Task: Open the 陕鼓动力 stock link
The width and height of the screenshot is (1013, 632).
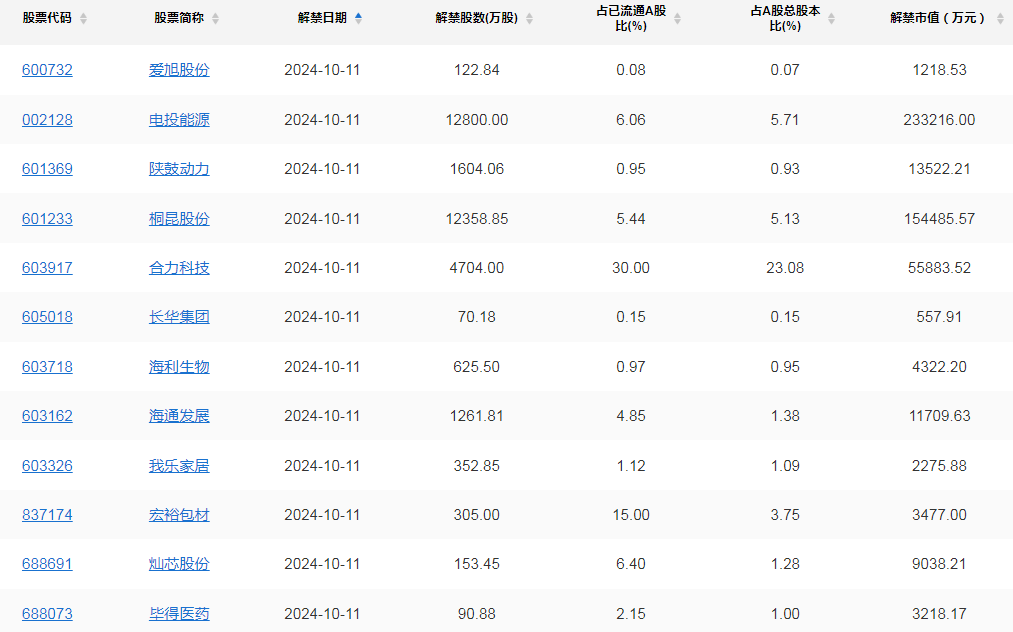Action: (x=179, y=169)
